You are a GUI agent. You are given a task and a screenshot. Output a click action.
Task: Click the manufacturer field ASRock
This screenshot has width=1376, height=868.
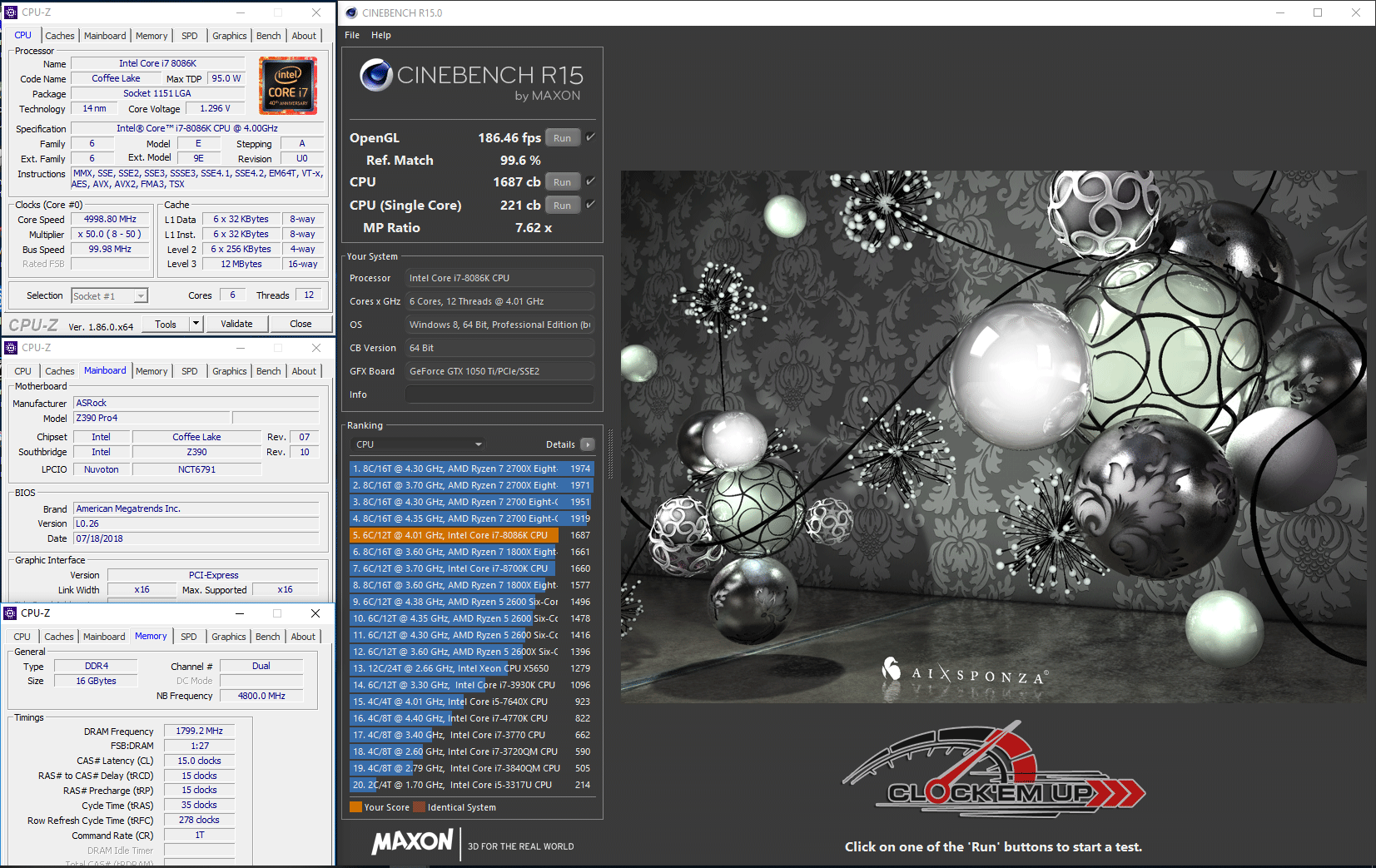(196, 403)
